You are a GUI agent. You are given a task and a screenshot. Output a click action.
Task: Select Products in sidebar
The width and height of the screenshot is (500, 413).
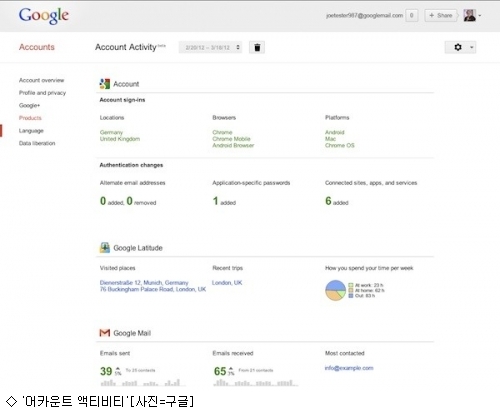pyautogui.click(x=30, y=118)
